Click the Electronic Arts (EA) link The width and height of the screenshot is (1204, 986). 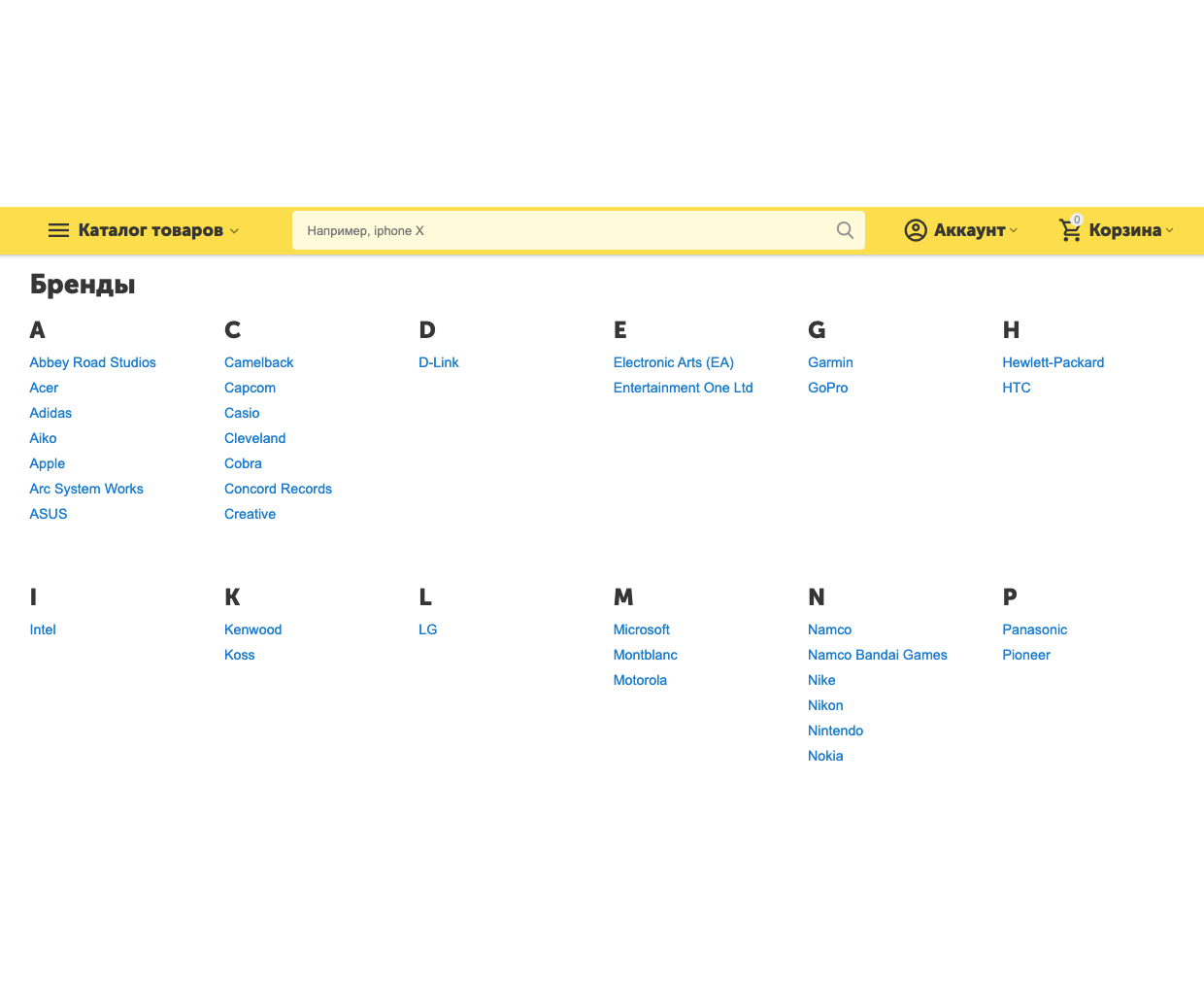674,362
